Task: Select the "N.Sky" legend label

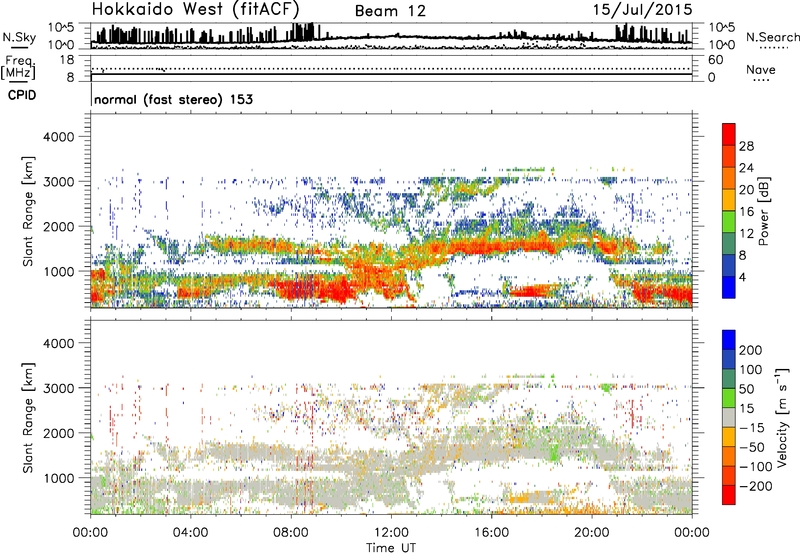Action: click(x=19, y=37)
